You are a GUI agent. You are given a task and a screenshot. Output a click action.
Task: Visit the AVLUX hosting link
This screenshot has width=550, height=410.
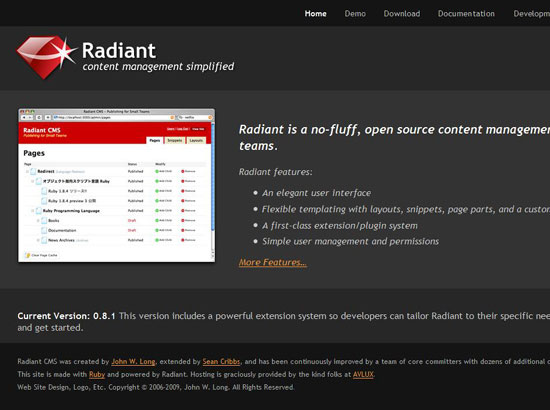pyautogui.click(x=363, y=375)
